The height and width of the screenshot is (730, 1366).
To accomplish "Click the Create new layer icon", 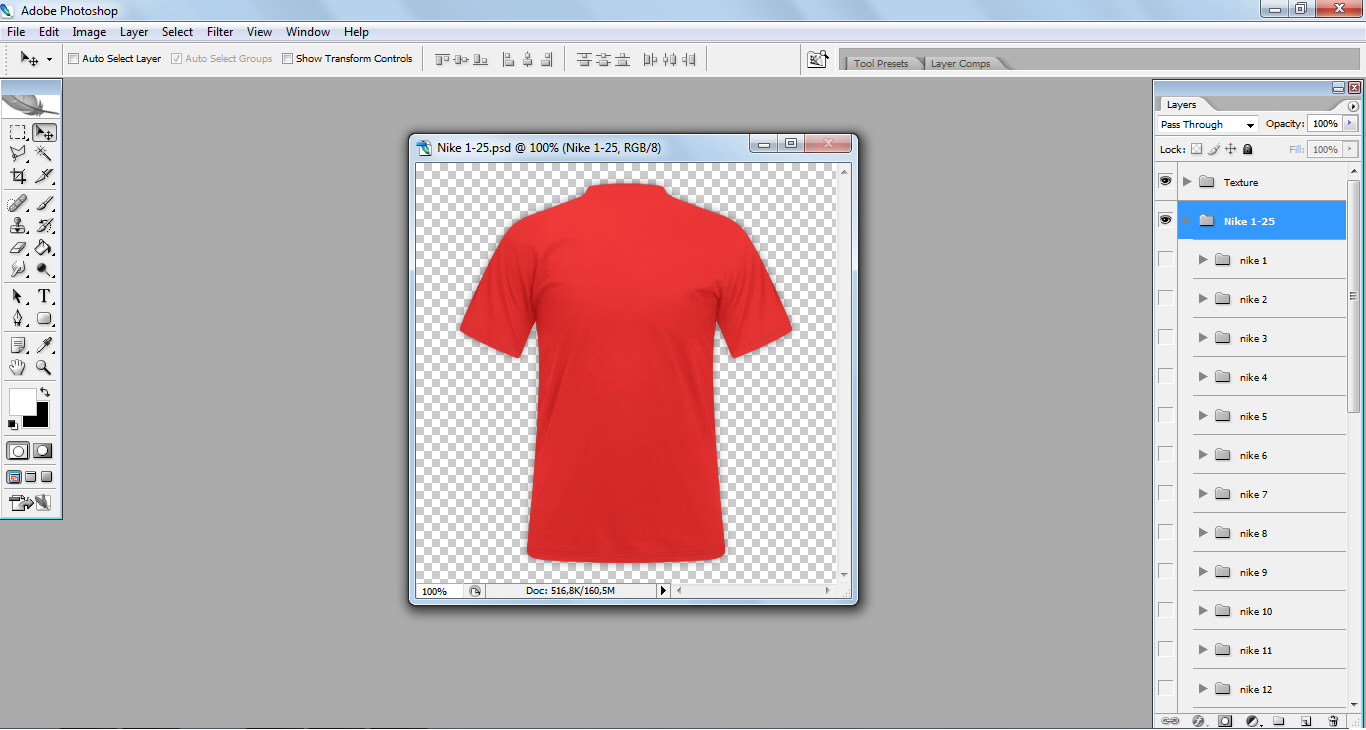I will pyautogui.click(x=1305, y=720).
